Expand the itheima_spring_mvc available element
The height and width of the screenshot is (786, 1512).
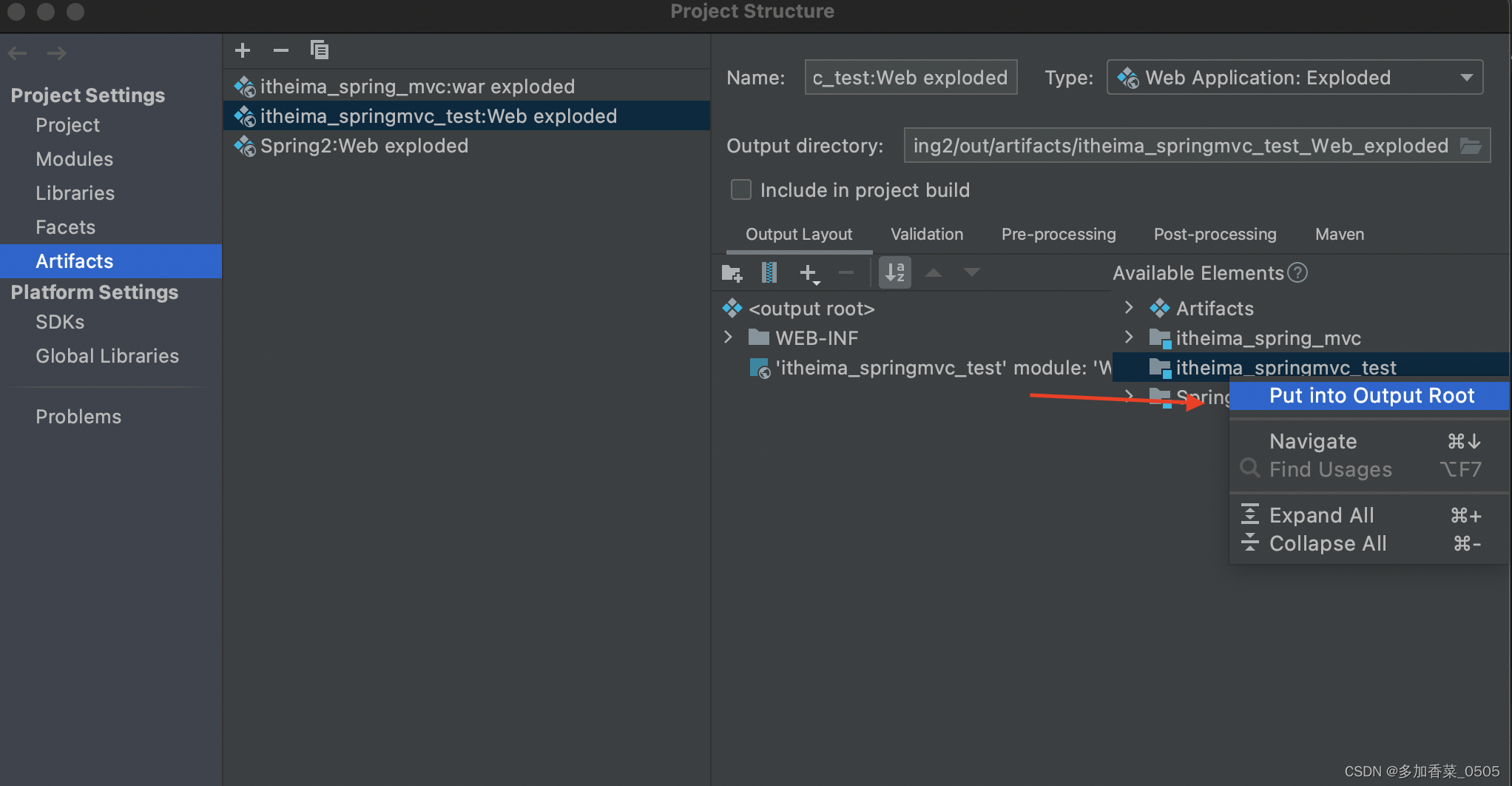[x=1129, y=337]
